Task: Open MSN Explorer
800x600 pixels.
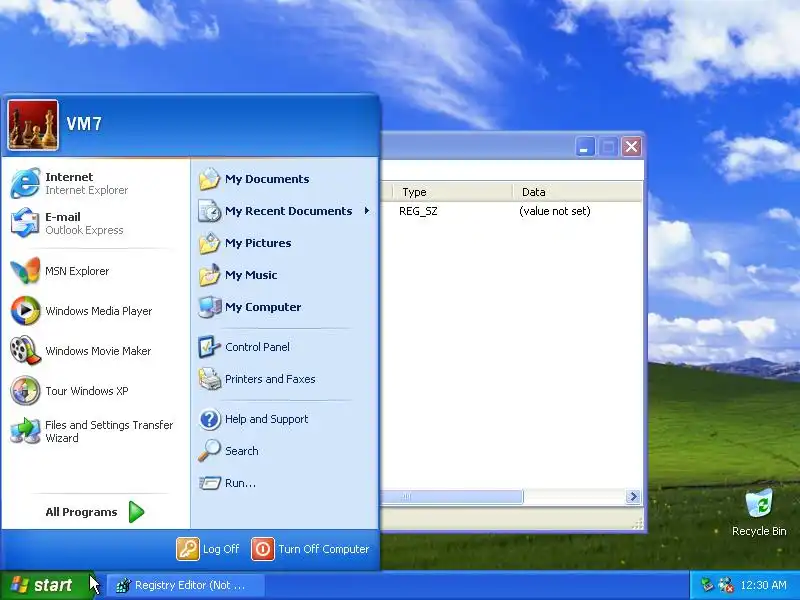Action: click(95, 271)
